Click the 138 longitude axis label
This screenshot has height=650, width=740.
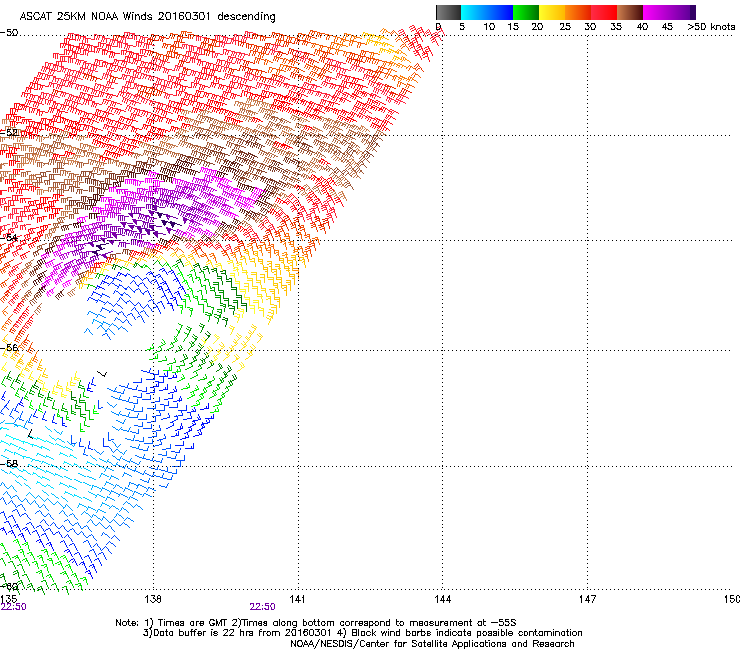click(153, 599)
